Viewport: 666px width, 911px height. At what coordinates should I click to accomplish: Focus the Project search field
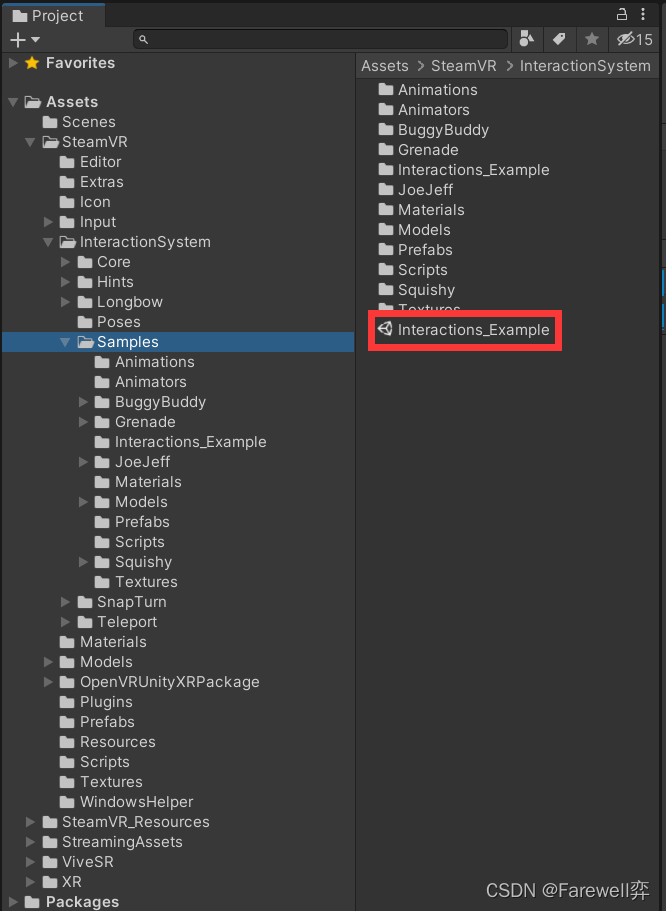(320, 40)
